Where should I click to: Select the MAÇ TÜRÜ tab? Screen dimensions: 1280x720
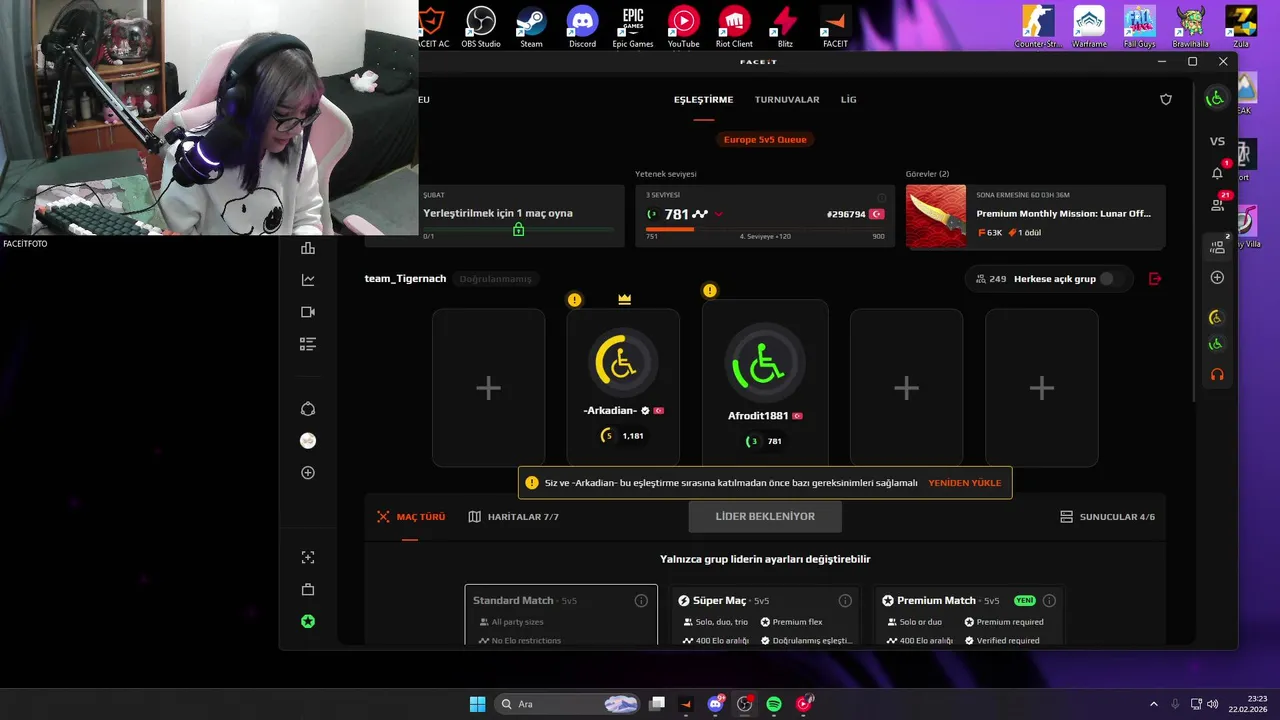(411, 517)
